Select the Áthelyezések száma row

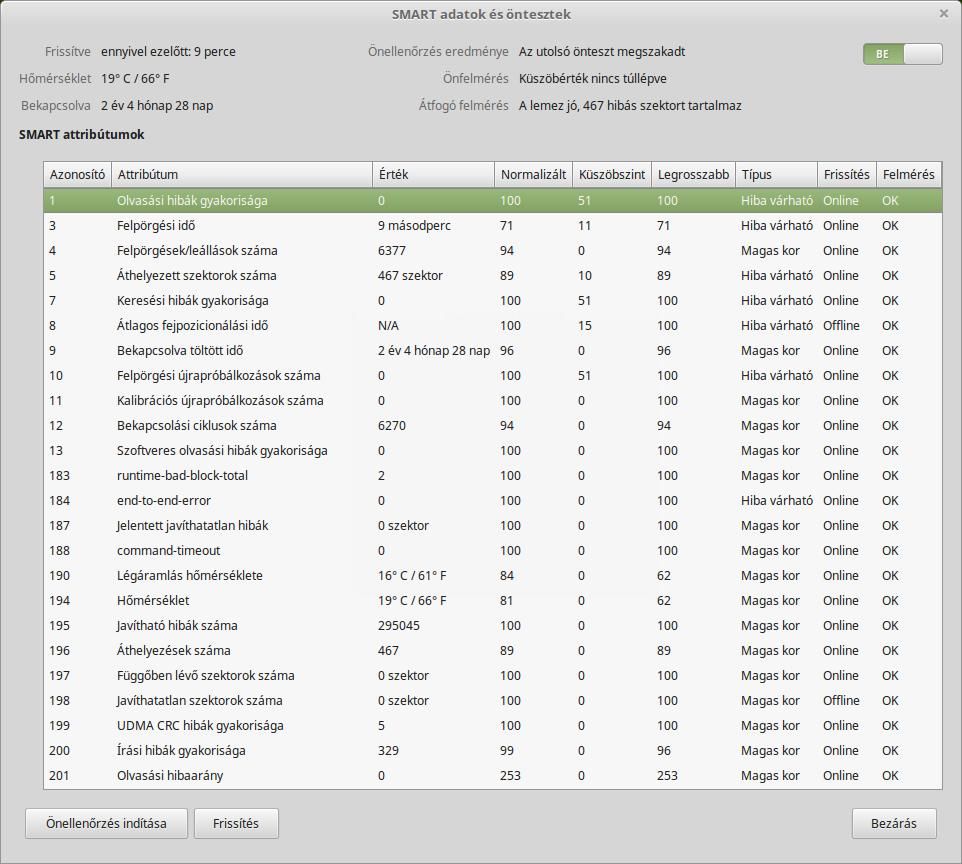point(493,650)
